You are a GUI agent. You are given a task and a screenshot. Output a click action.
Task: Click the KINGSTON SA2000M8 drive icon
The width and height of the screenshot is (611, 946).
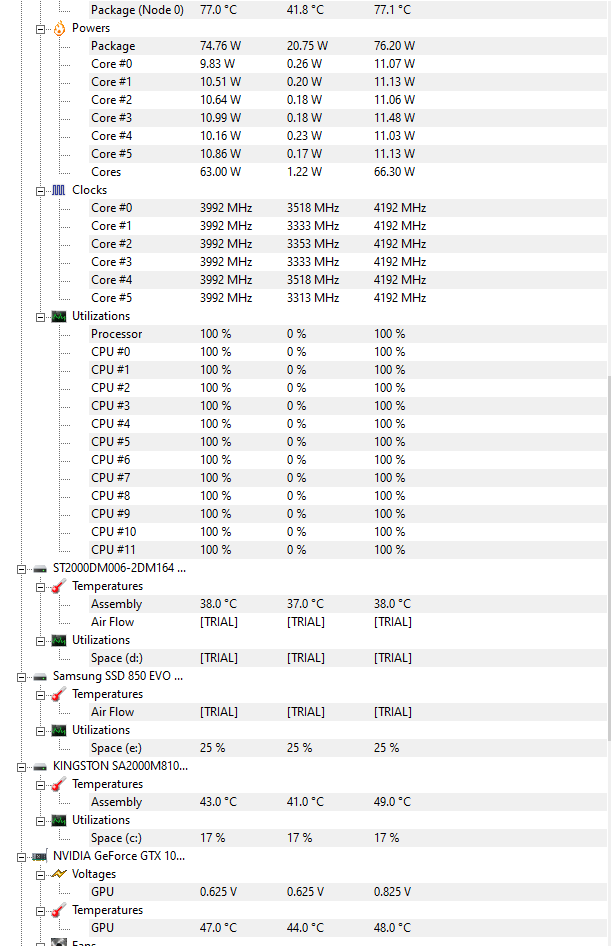(40, 766)
